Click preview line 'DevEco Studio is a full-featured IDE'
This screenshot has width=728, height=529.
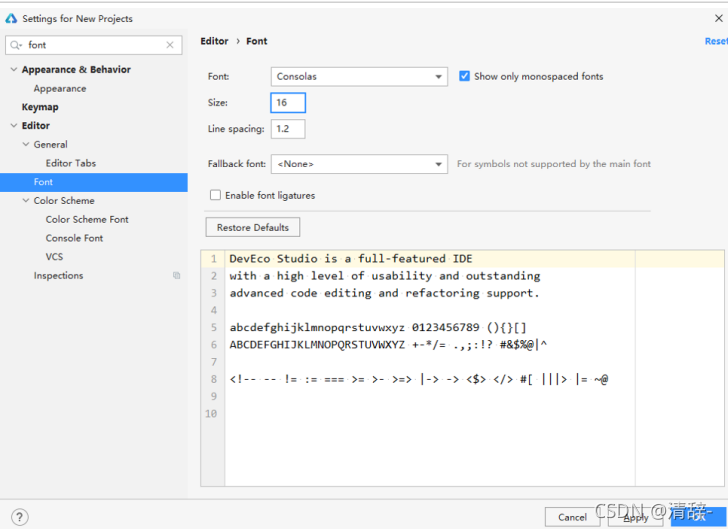click(x=351, y=259)
